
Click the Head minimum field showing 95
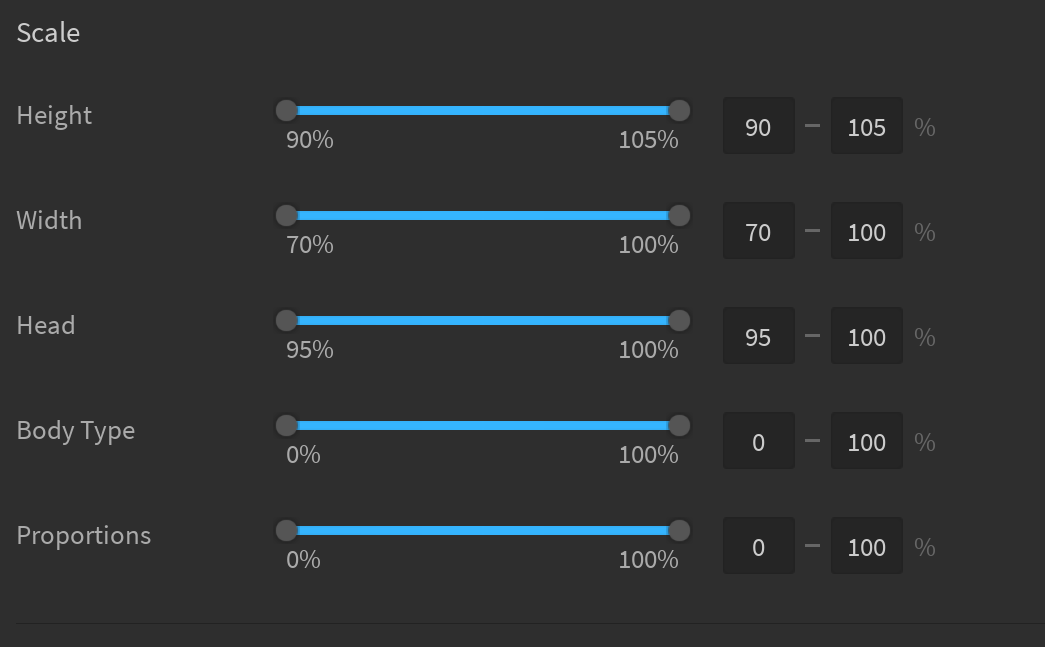click(x=758, y=336)
